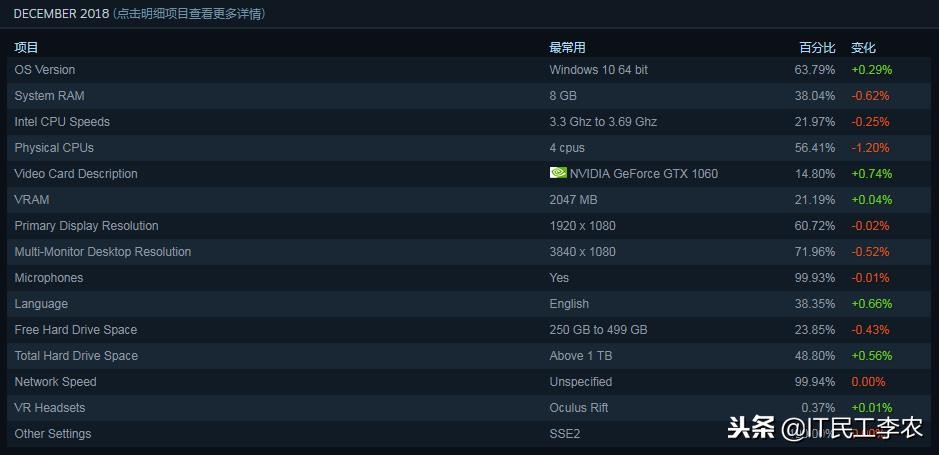Open the Language statistics row
The width and height of the screenshot is (939, 455).
pos(41,304)
